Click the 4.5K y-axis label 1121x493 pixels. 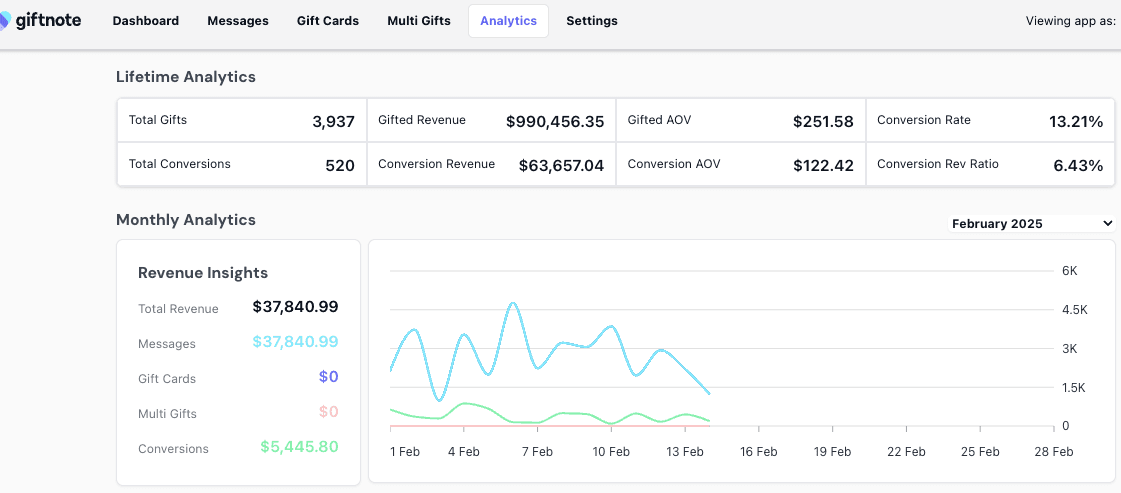point(1075,309)
